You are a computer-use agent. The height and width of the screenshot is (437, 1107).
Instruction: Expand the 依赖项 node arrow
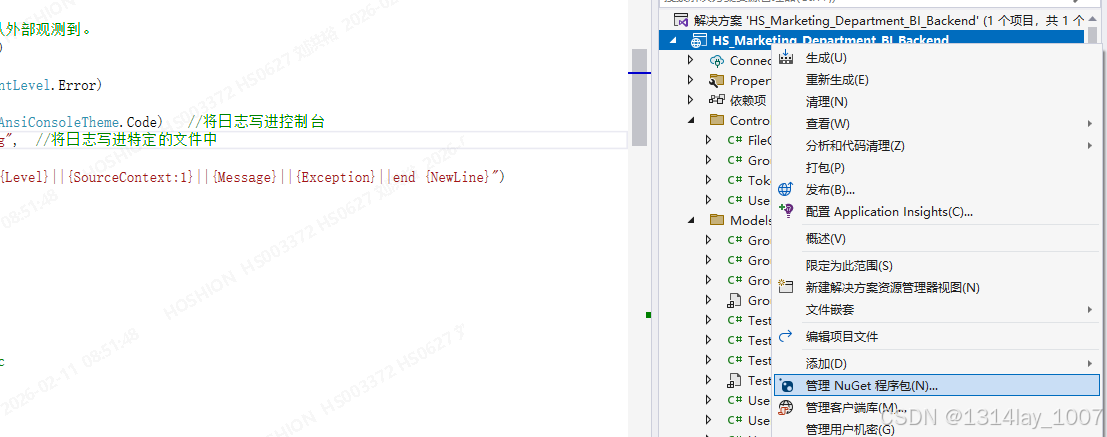[691, 100]
